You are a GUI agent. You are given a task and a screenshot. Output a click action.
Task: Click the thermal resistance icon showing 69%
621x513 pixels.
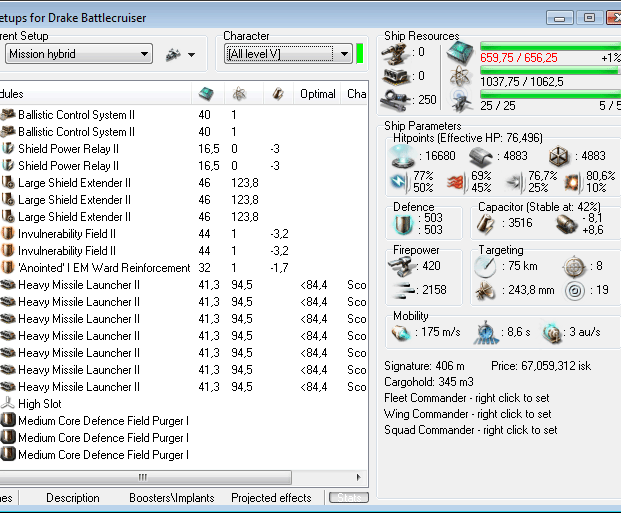[456, 182]
